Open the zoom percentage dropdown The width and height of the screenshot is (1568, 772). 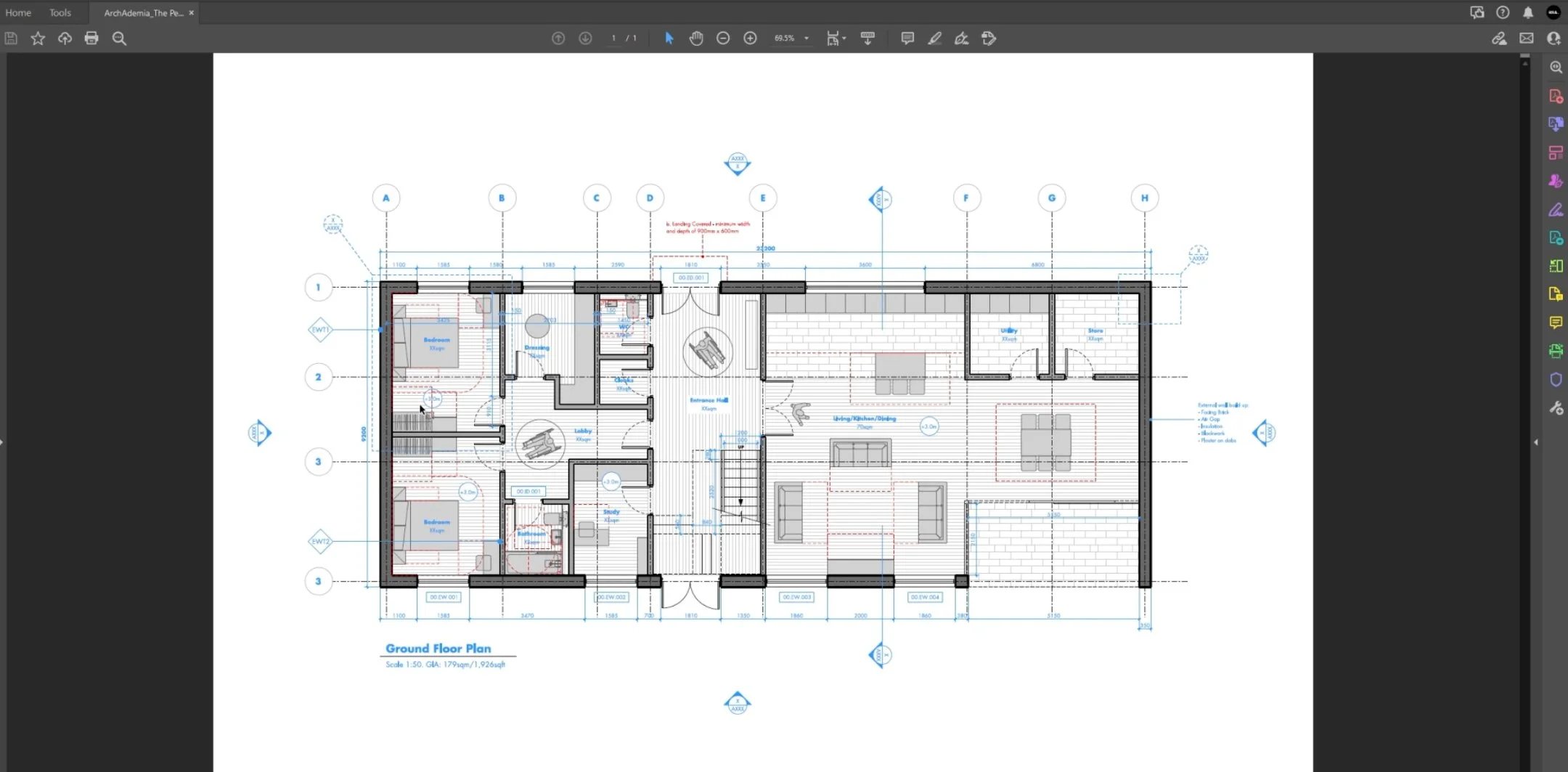pos(805,38)
